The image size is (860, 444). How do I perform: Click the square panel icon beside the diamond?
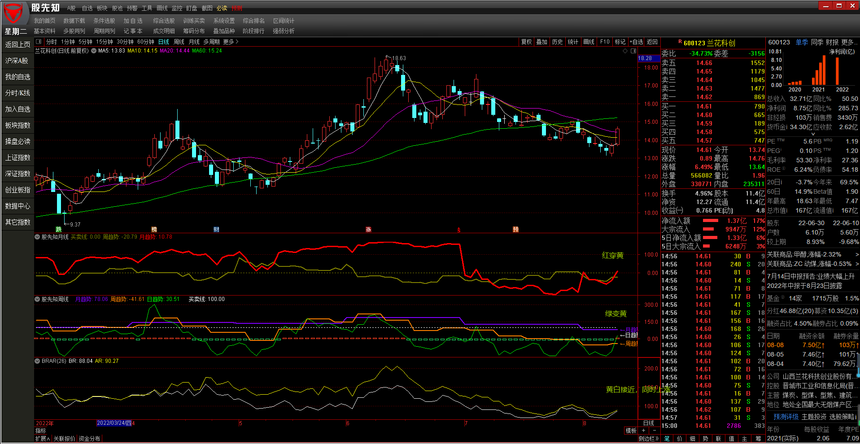pos(633,50)
